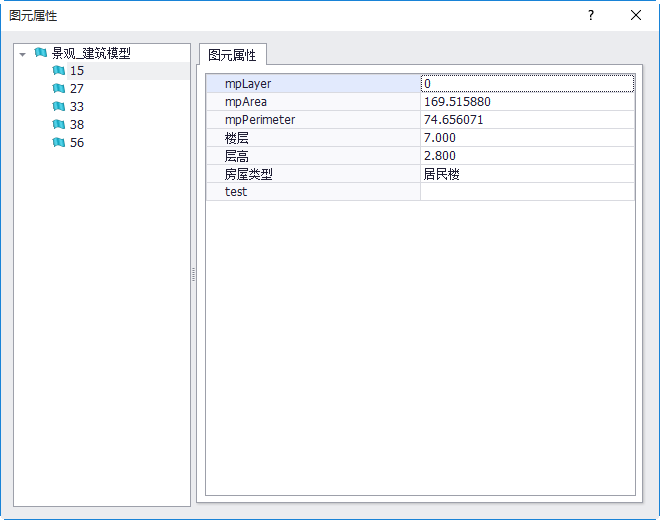Click the feature icon next to item 33
Screen dimensions: 660x520
coord(58,107)
